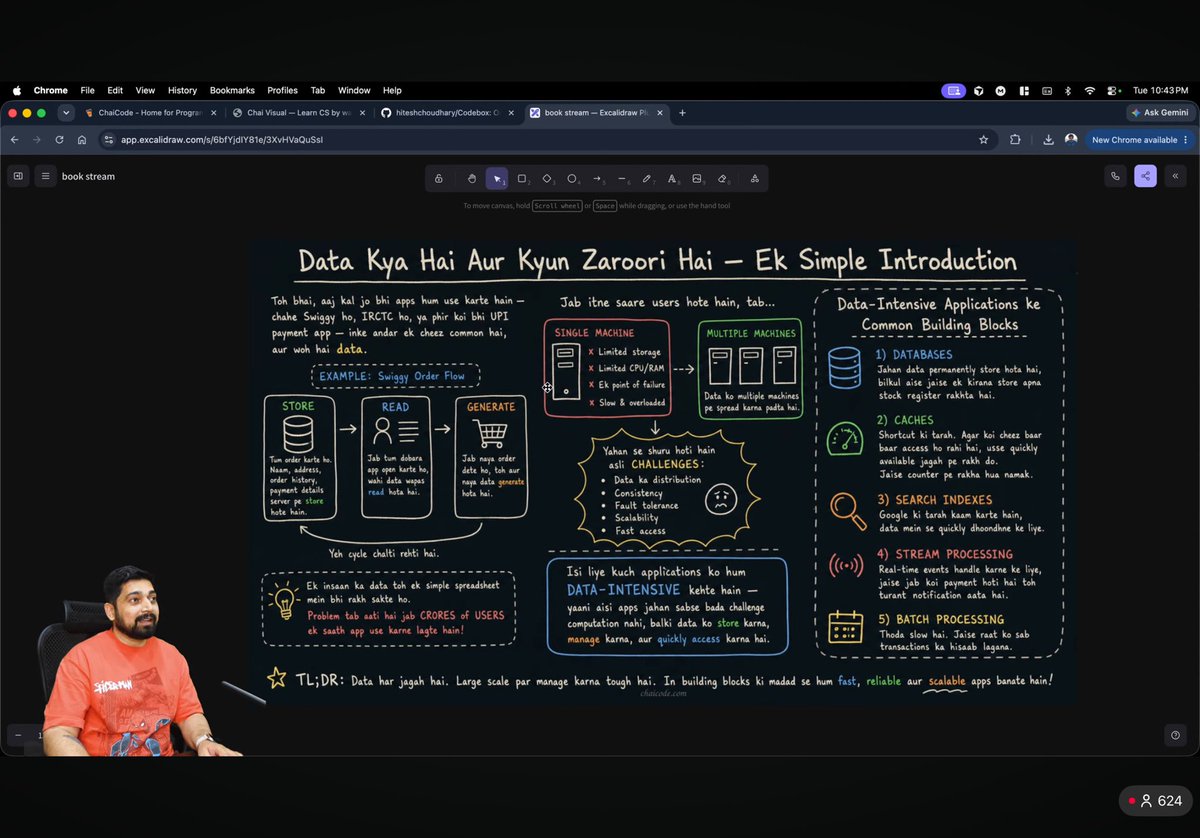Open the more shapes tools icon
Screen dimensions: 1200x838
pos(754,178)
